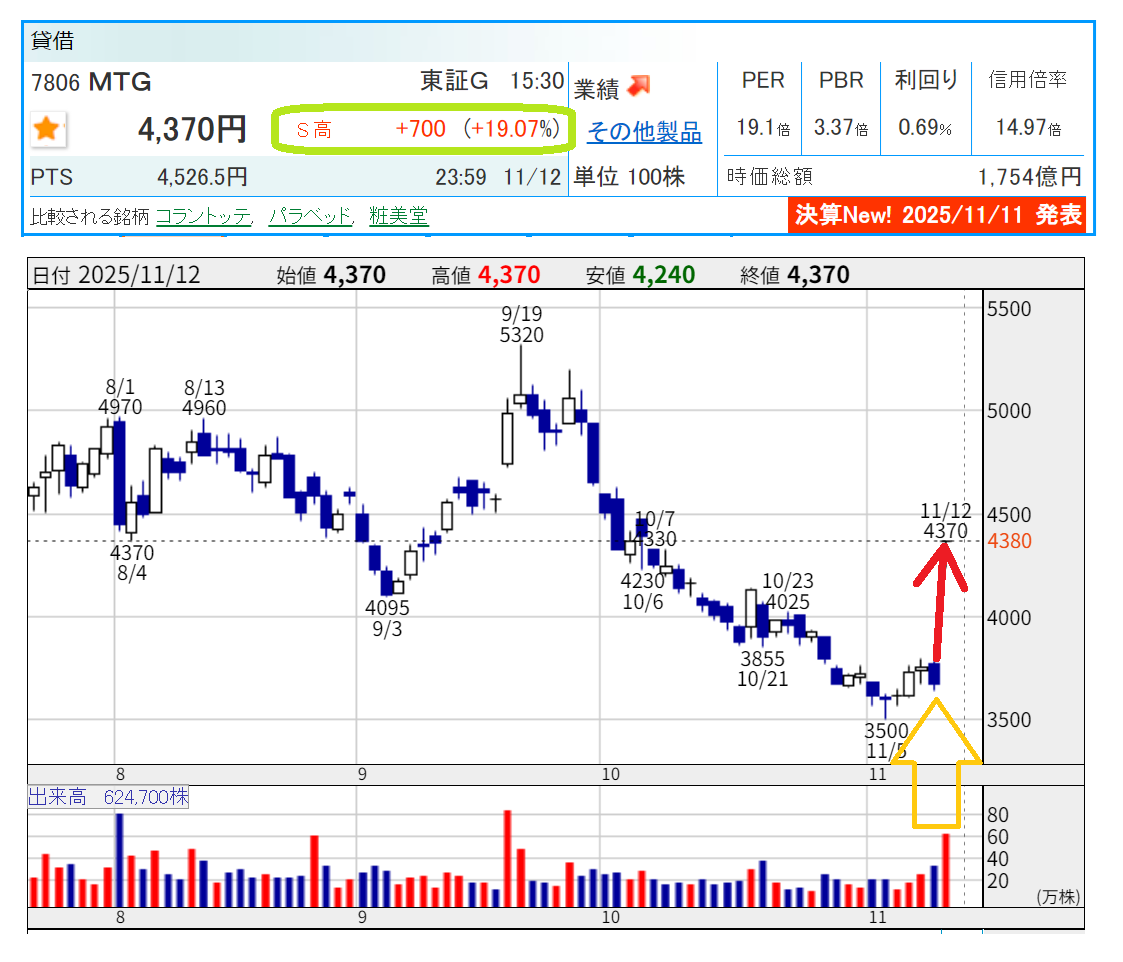This screenshot has height=962, width=1123.
Task: Click the 出来高 624,700株 volume label
Action: [108, 797]
